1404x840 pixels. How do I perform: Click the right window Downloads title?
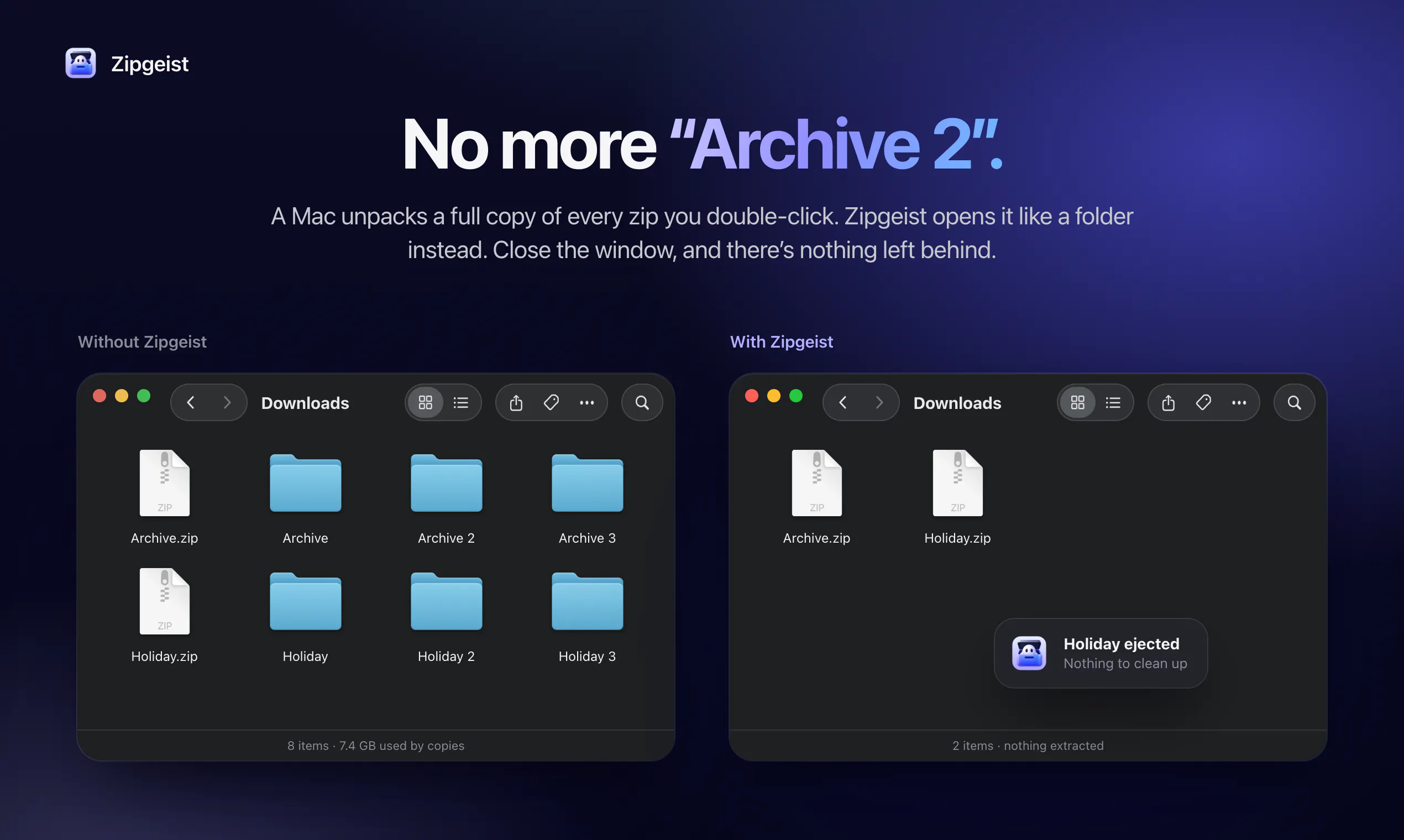(957, 403)
